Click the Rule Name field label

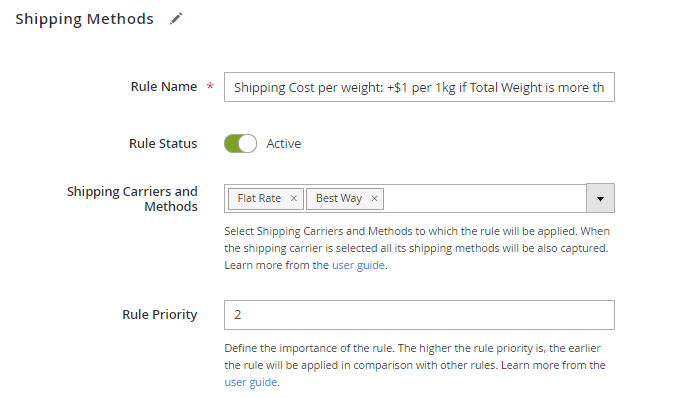(164, 87)
